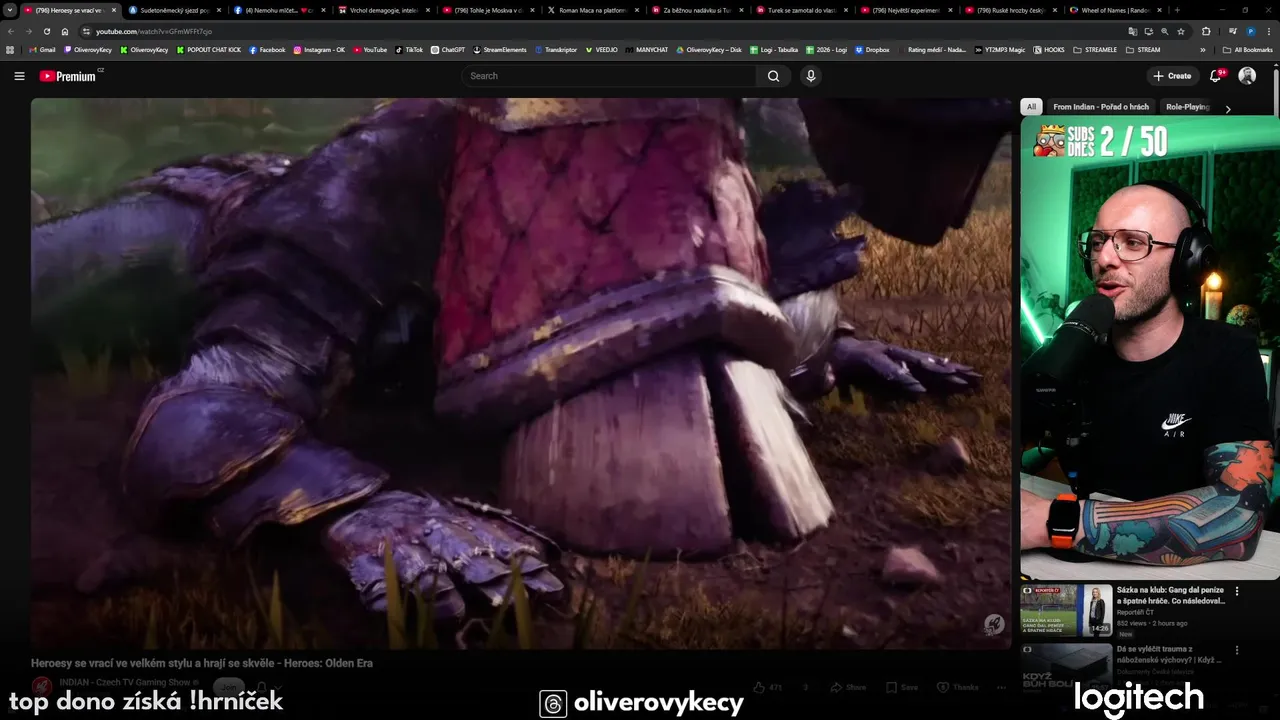The width and height of the screenshot is (1280, 720).
Task: Show hidden bookmarks chevron
Action: coord(1203,49)
